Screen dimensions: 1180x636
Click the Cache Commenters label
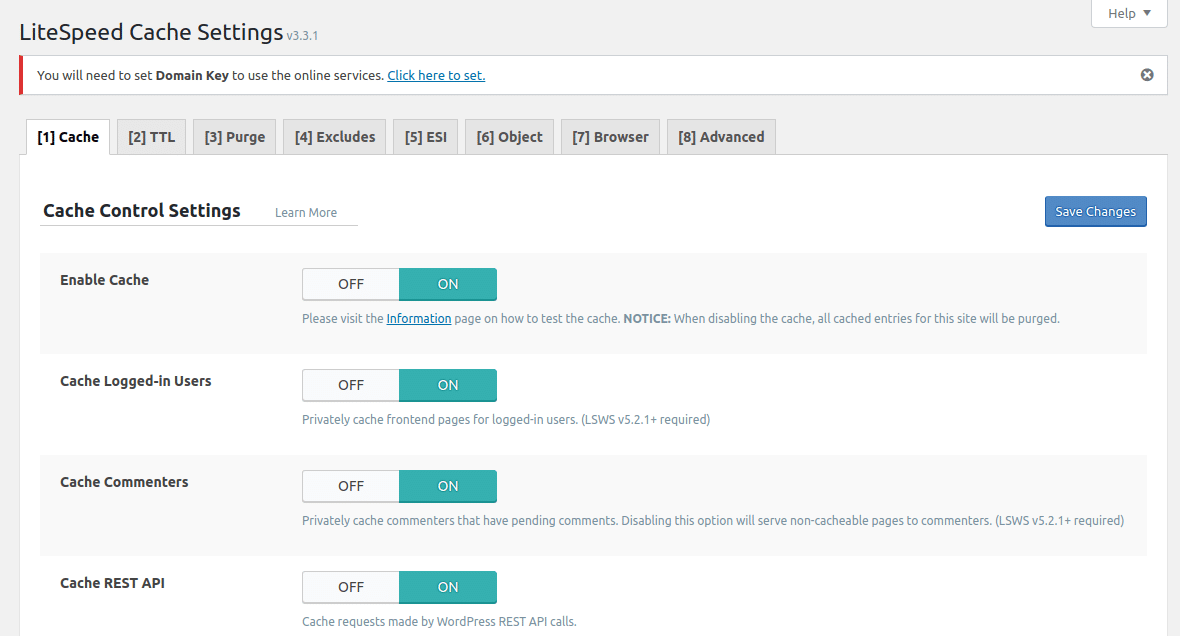tap(124, 482)
